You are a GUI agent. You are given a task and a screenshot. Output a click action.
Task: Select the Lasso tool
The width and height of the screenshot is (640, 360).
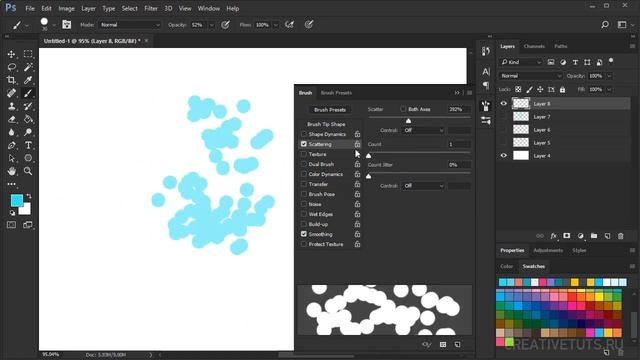click(11, 67)
